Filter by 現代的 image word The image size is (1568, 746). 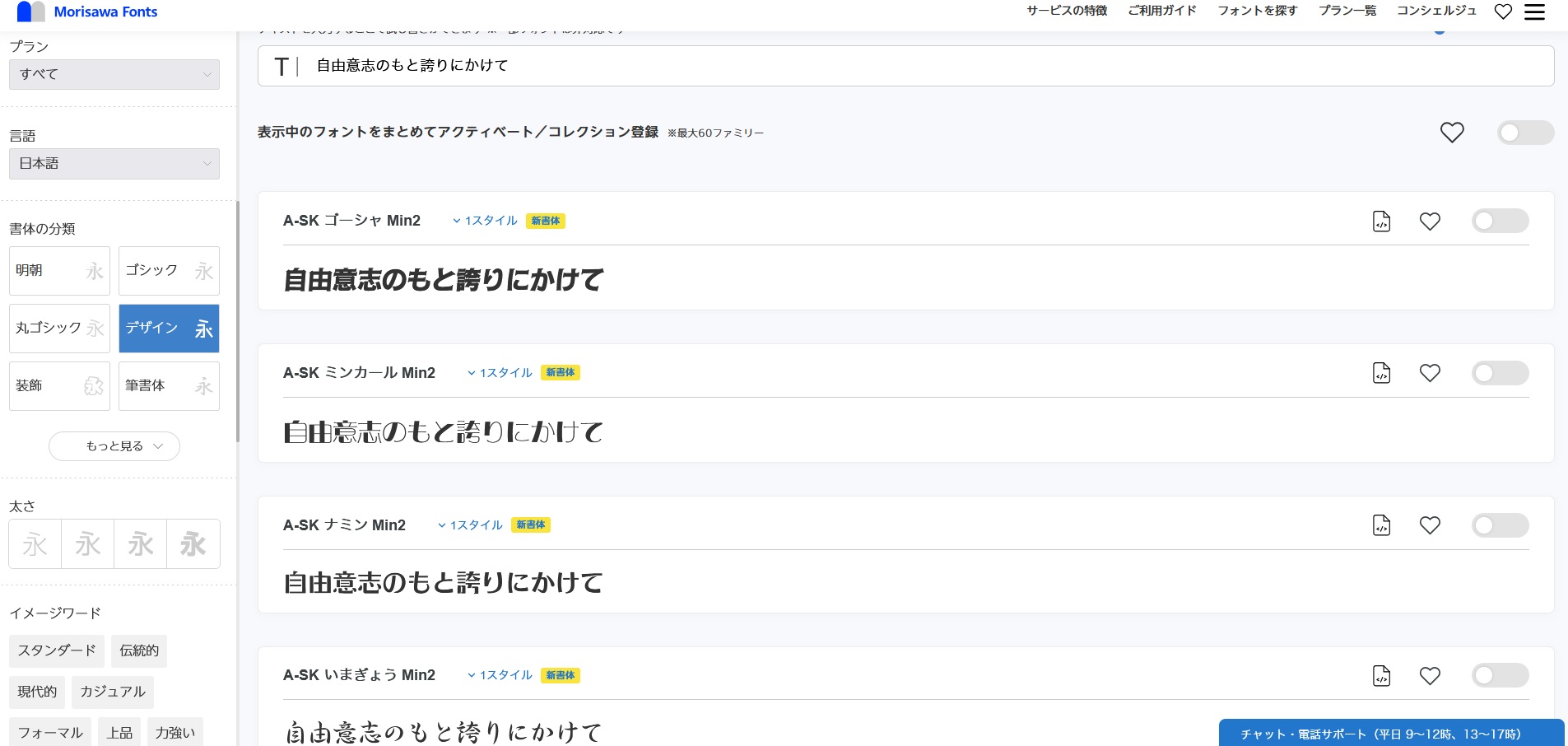pos(37,692)
